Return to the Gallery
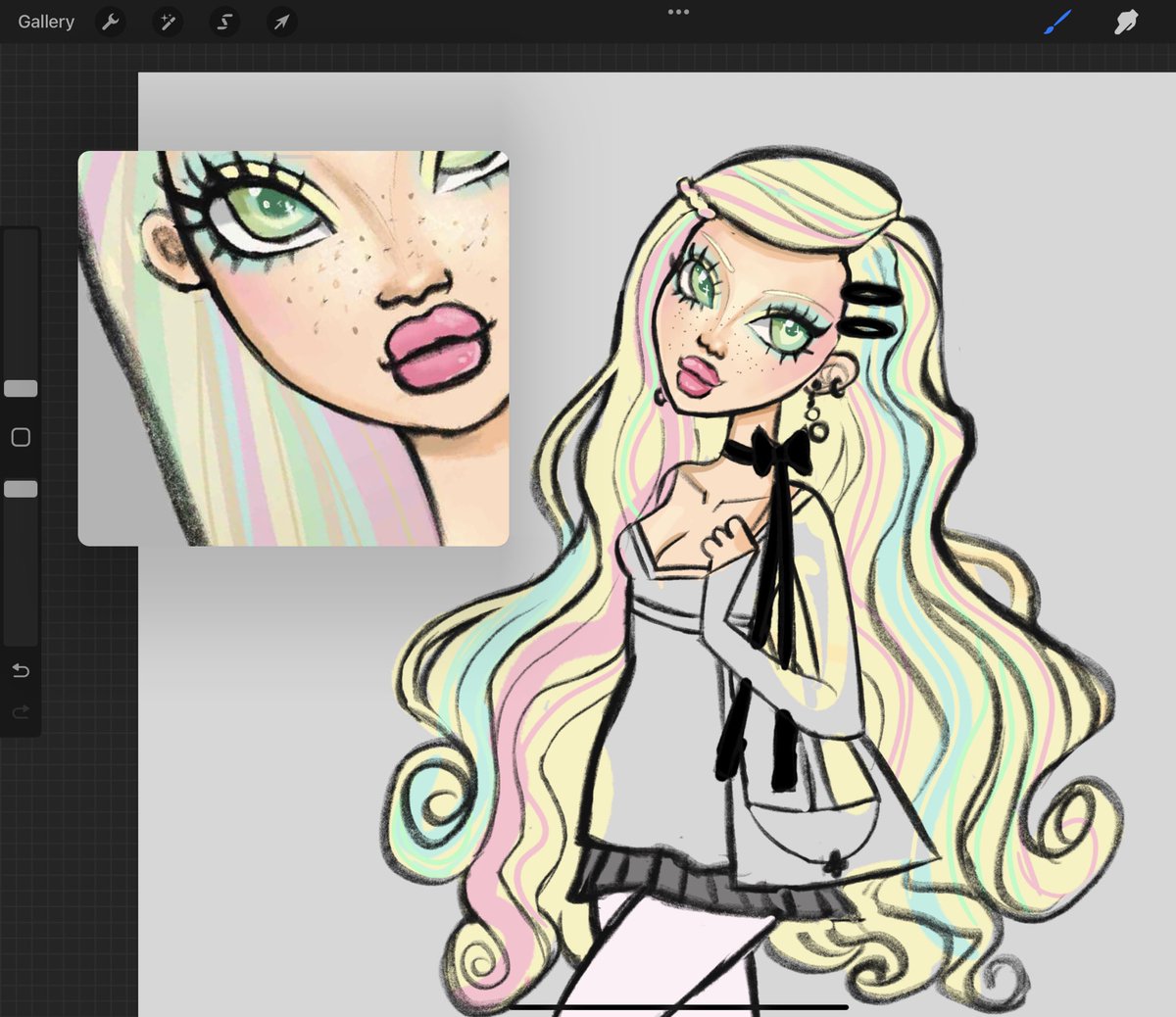 pyautogui.click(x=46, y=22)
